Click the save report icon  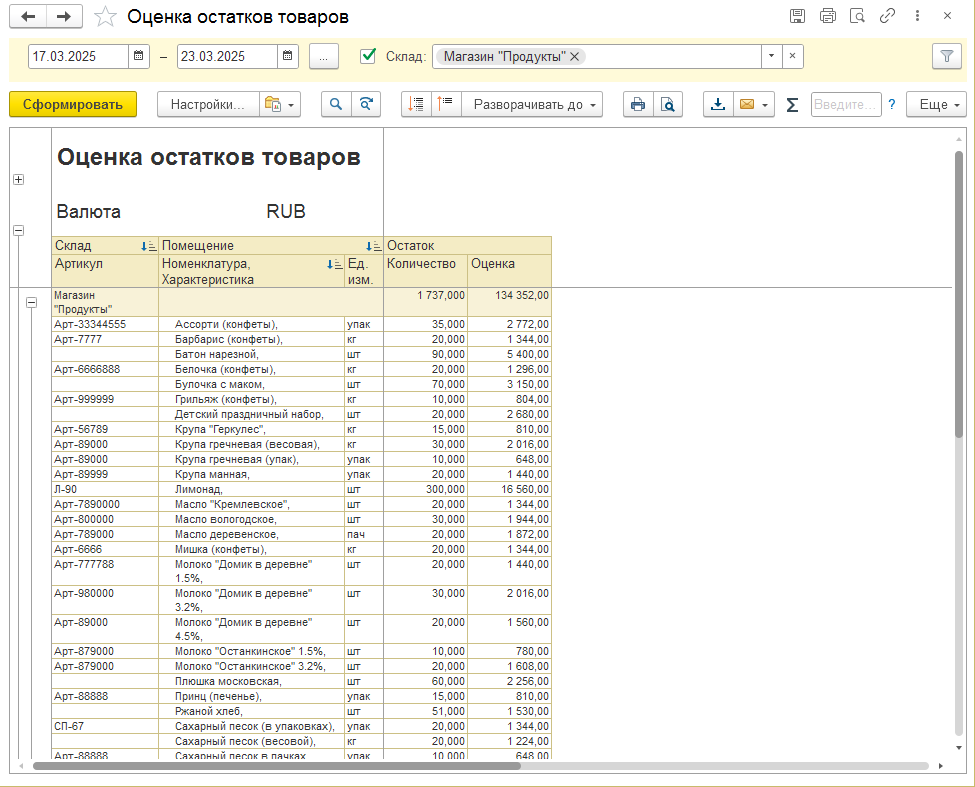(797, 16)
